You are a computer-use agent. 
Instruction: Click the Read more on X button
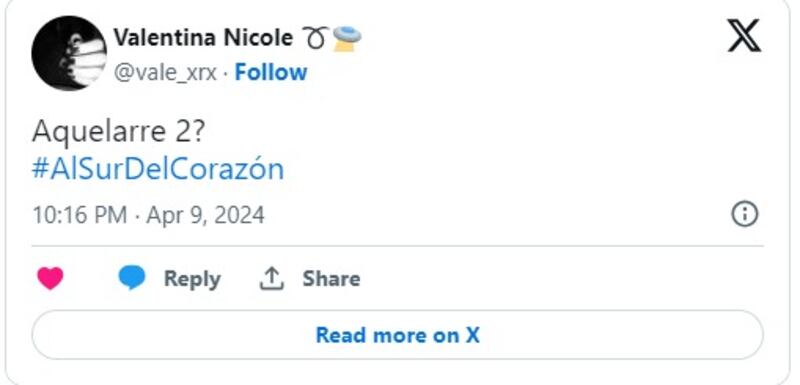397,335
